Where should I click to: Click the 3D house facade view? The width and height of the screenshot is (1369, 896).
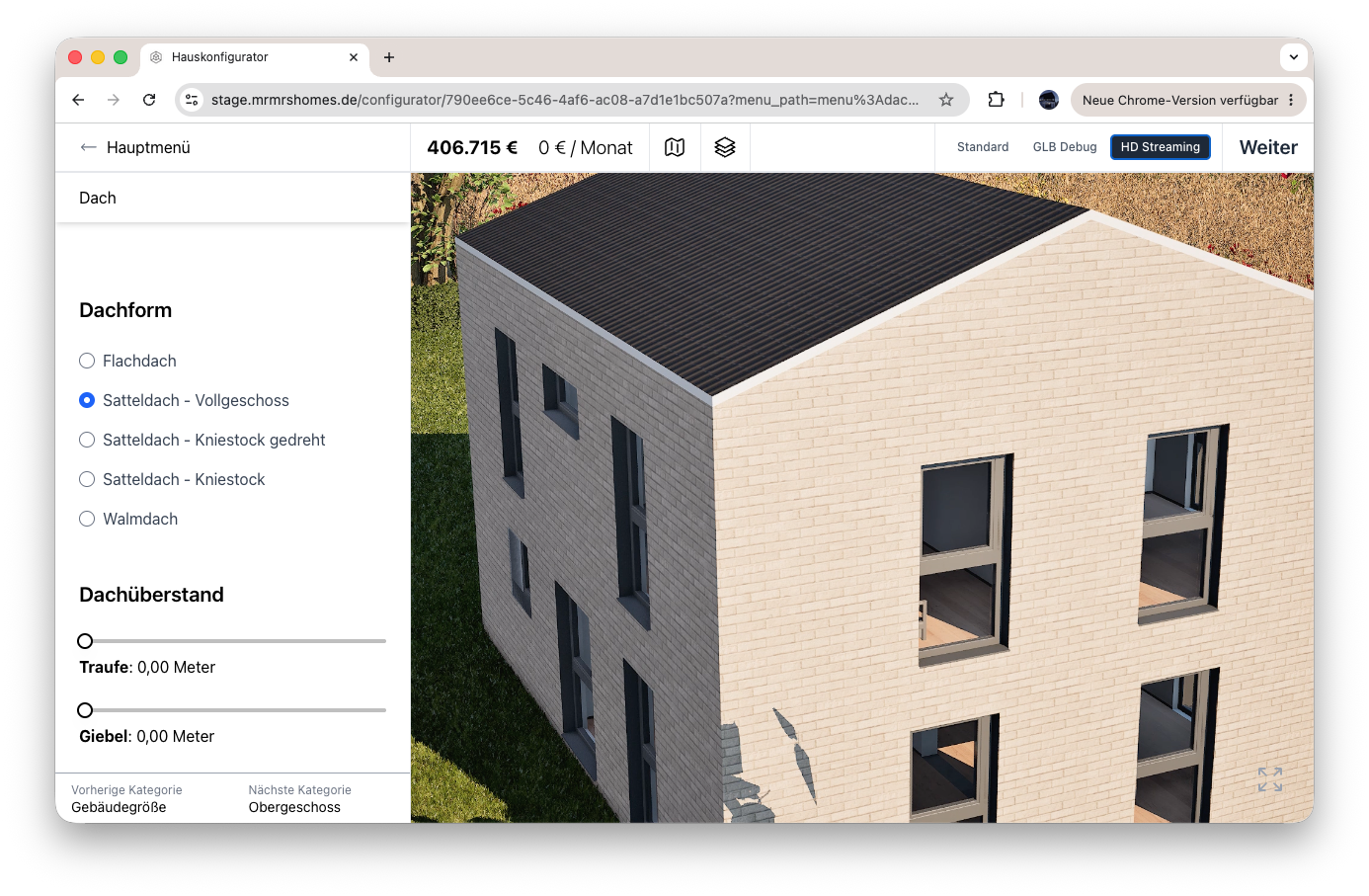pos(862,498)
